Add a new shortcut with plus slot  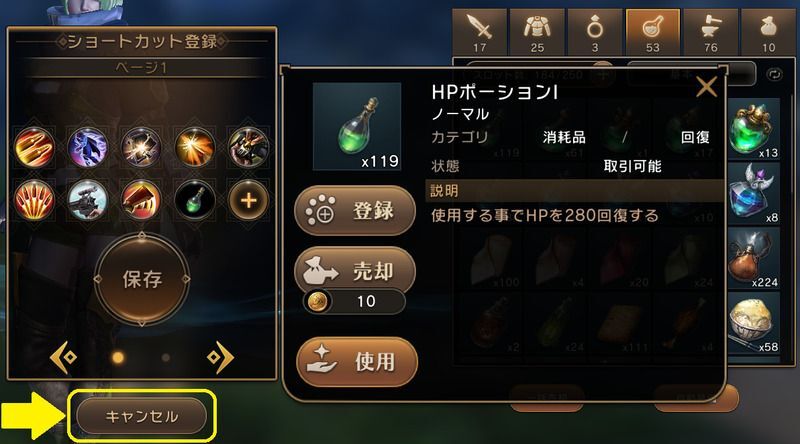click(x=248, y=200)
